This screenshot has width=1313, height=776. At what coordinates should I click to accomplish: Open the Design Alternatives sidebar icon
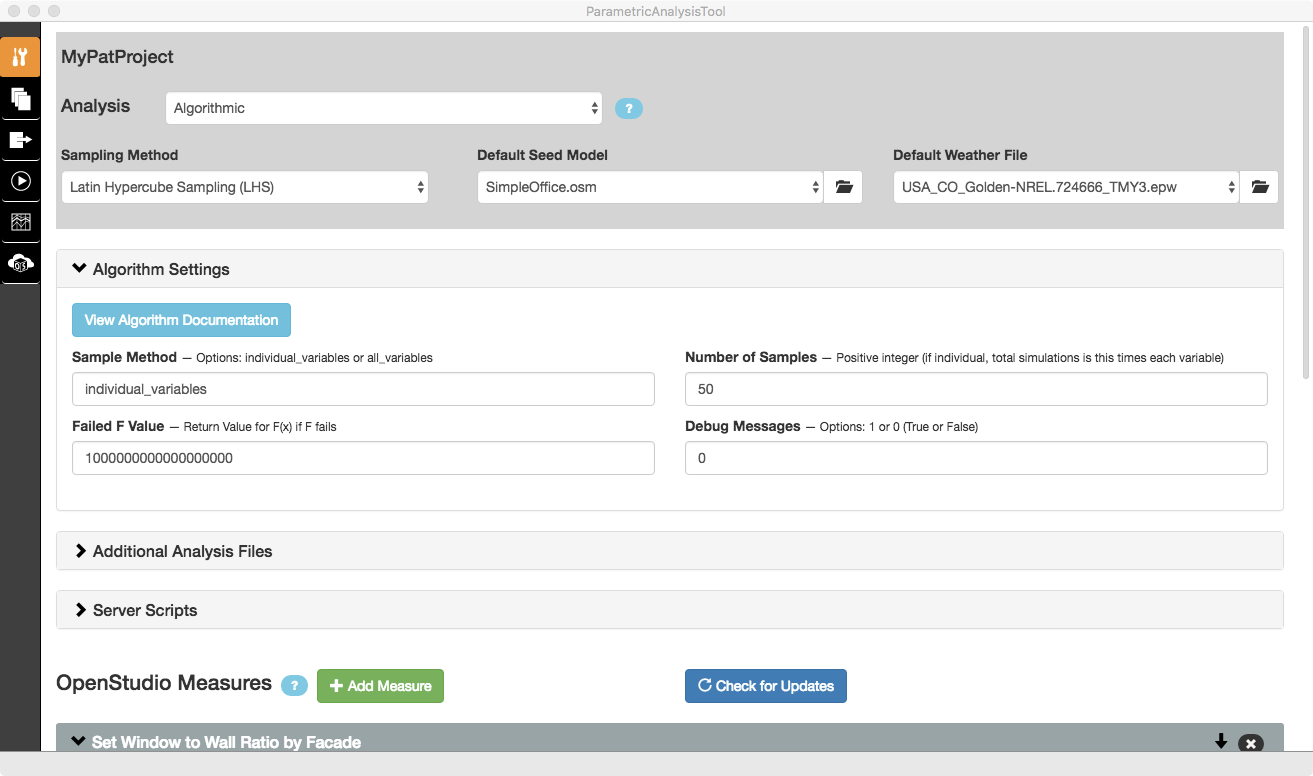click(20, 99)
